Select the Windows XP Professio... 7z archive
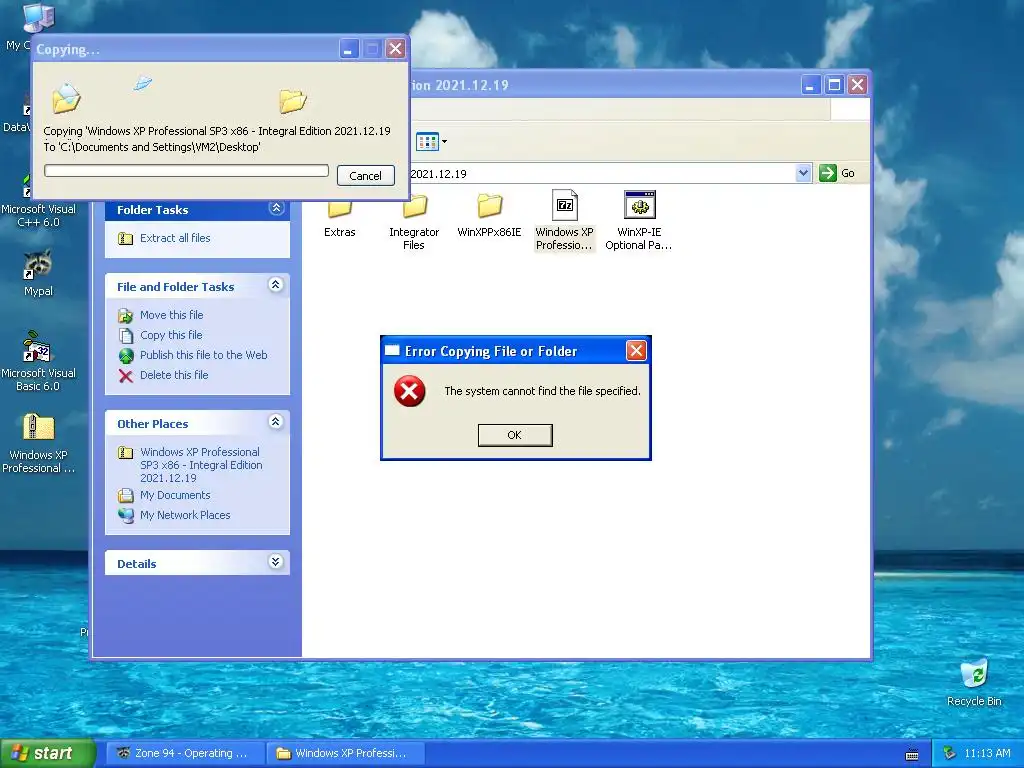Viewport: 1024px width, 768px height. [564, 221]
